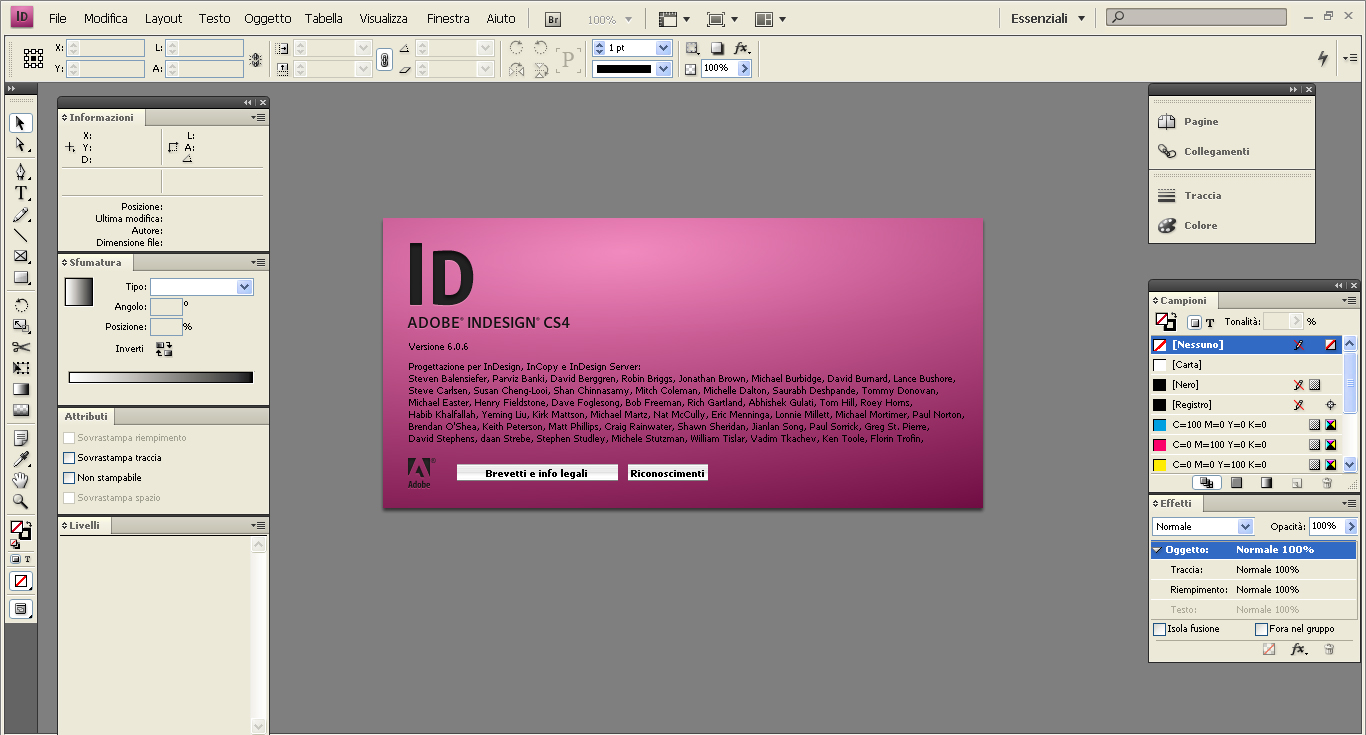
Task: Switch to the Attributi tab
Action: (x=87, y=417)
